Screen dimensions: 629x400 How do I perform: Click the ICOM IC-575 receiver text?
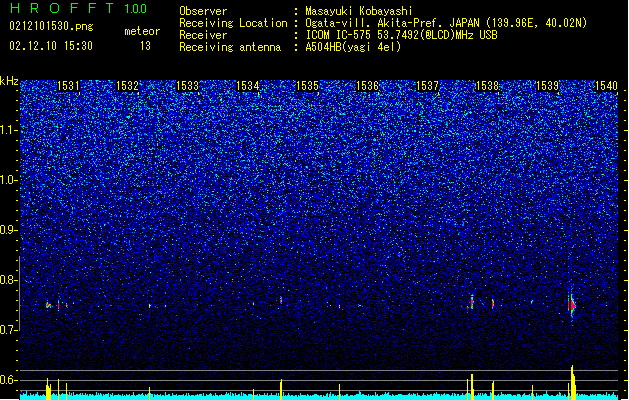tap(401, 35)
